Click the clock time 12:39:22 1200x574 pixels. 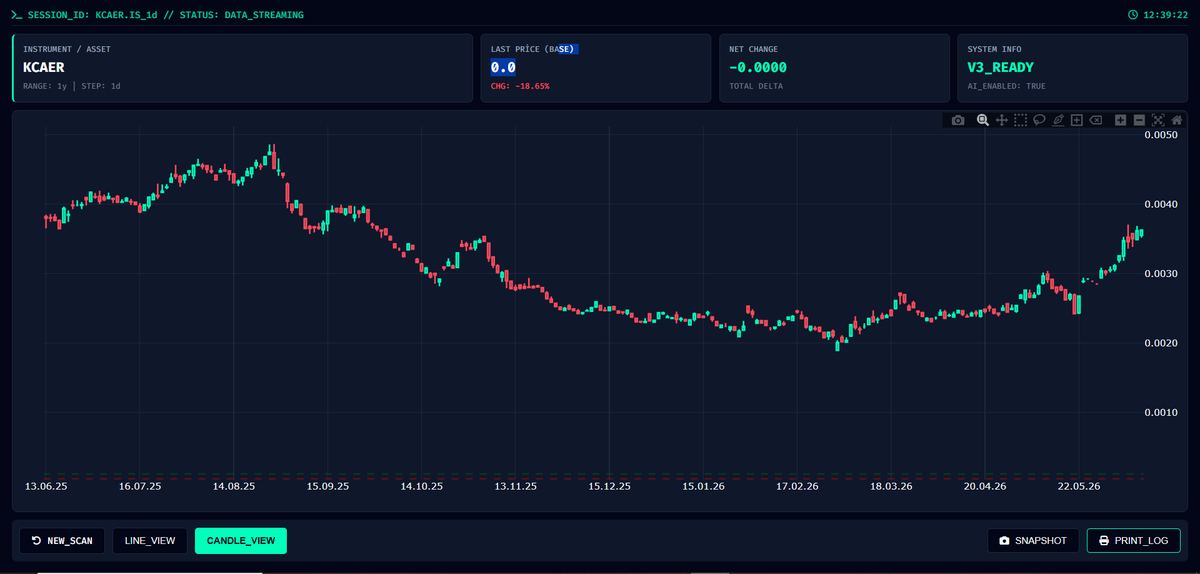click(x=1165, y=15)
